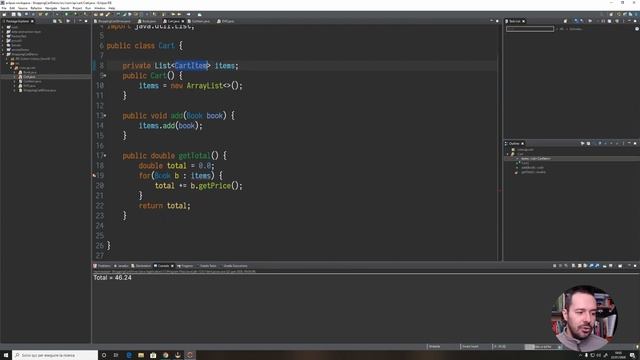The image size is (640, 360).
Task: Open Microsoft Edge from the taskbar
Action: tap(129, 355)
